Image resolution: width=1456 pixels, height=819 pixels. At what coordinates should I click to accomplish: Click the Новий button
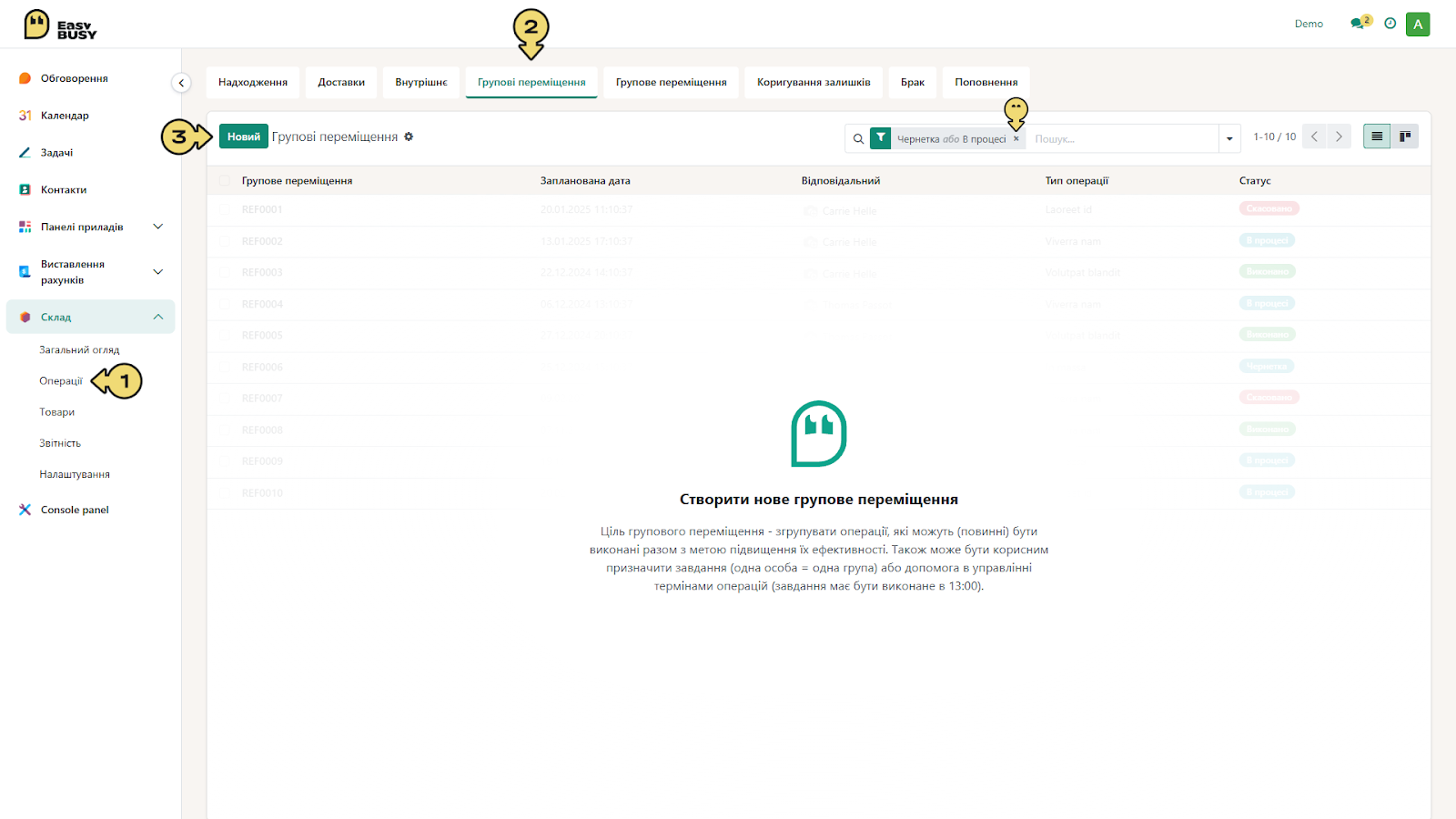click(x=244, y=136)
